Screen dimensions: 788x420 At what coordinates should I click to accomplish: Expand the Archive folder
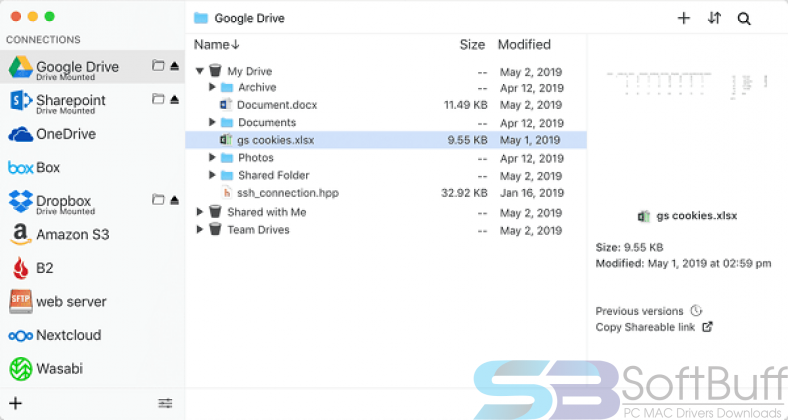(212, 87)
